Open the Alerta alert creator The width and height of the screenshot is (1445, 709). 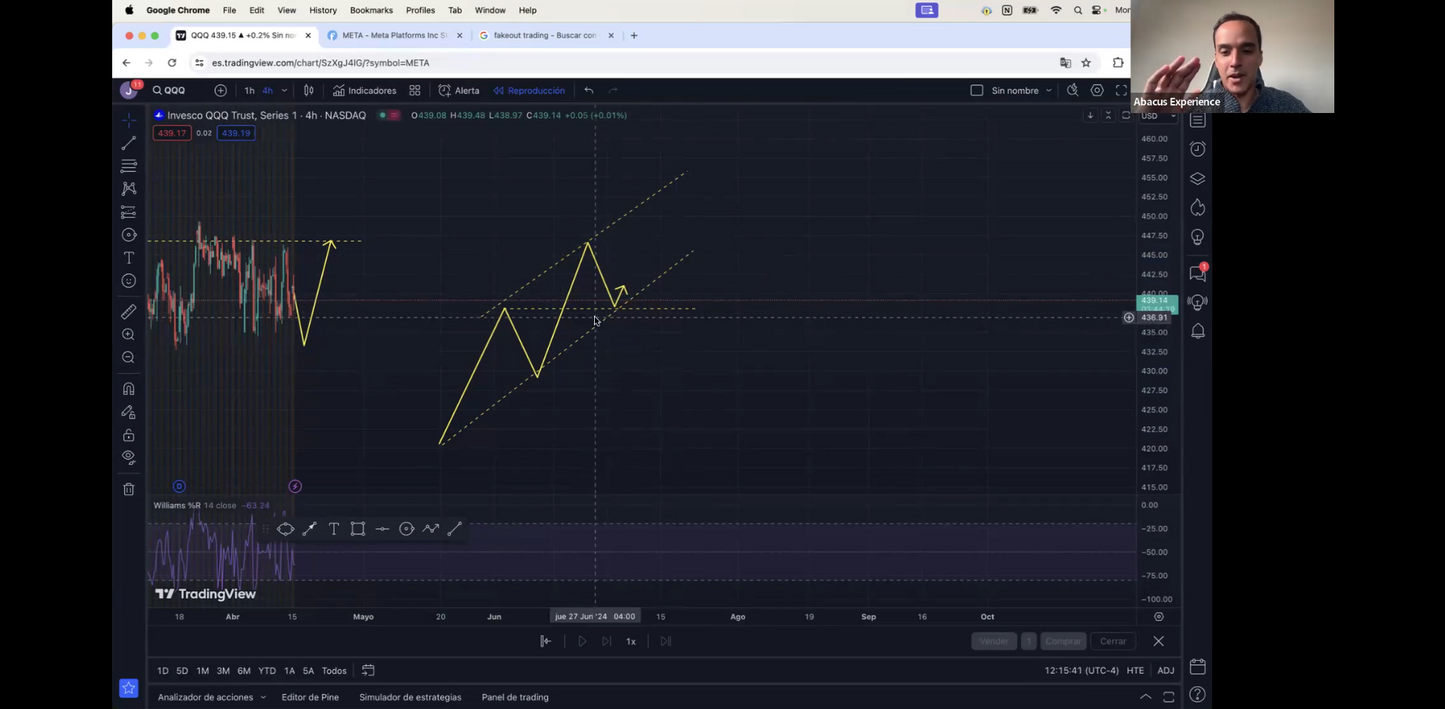459,90
